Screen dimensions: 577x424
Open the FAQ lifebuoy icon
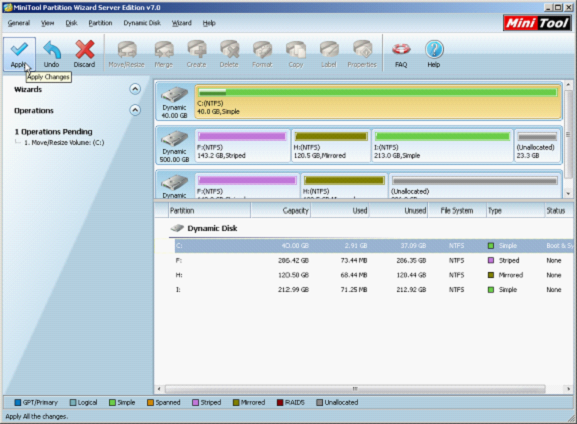pyautogui.click(x=401, y=49)
